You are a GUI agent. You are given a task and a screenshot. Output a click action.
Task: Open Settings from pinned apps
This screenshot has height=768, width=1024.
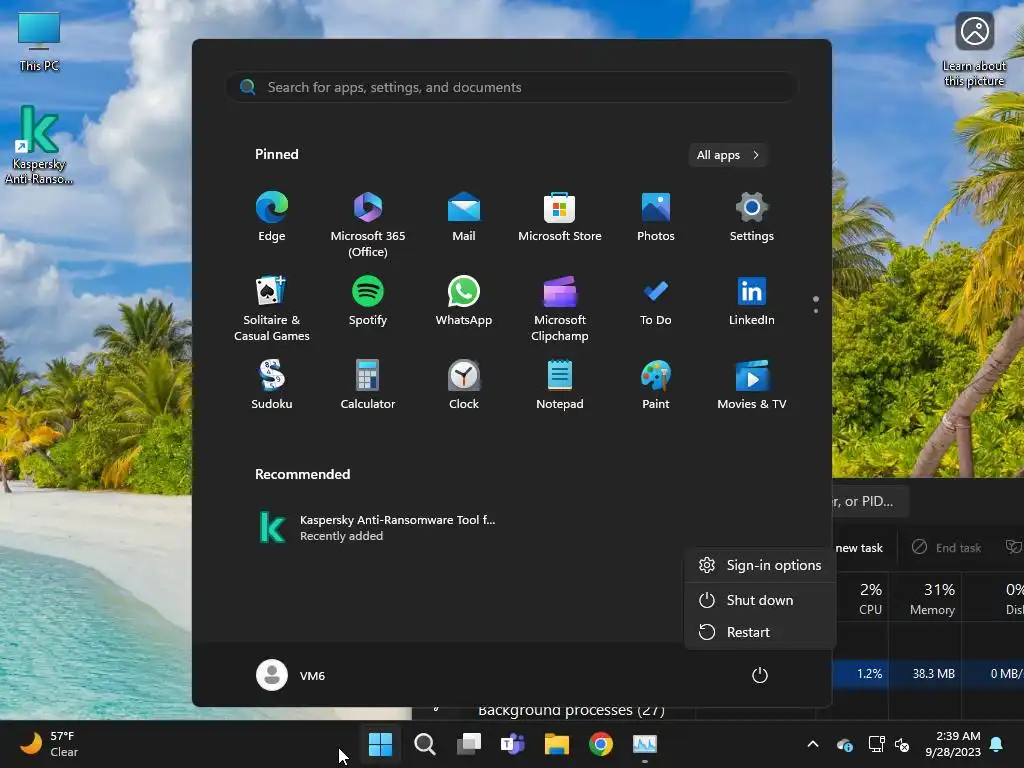(x=752, y=217)
